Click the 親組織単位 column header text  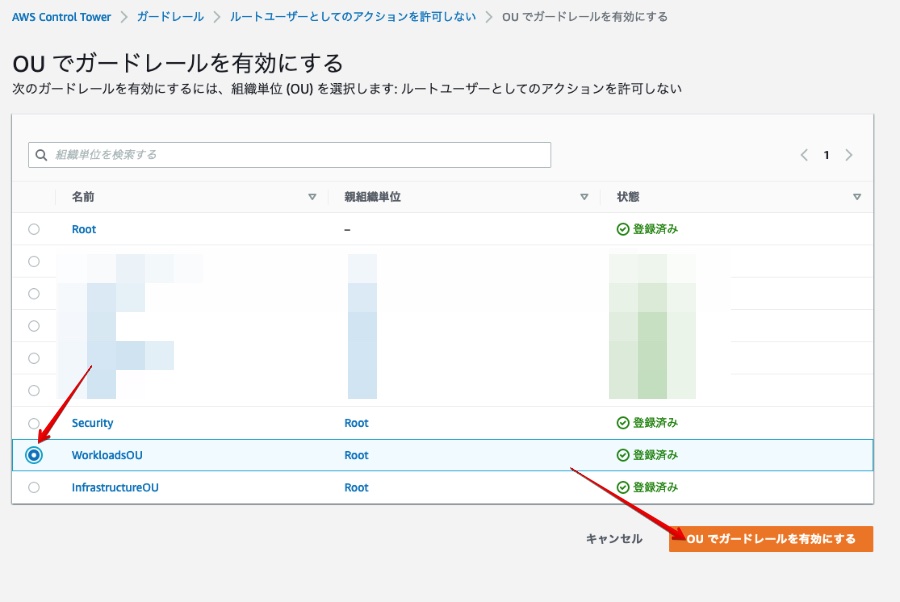coord(373,197)
